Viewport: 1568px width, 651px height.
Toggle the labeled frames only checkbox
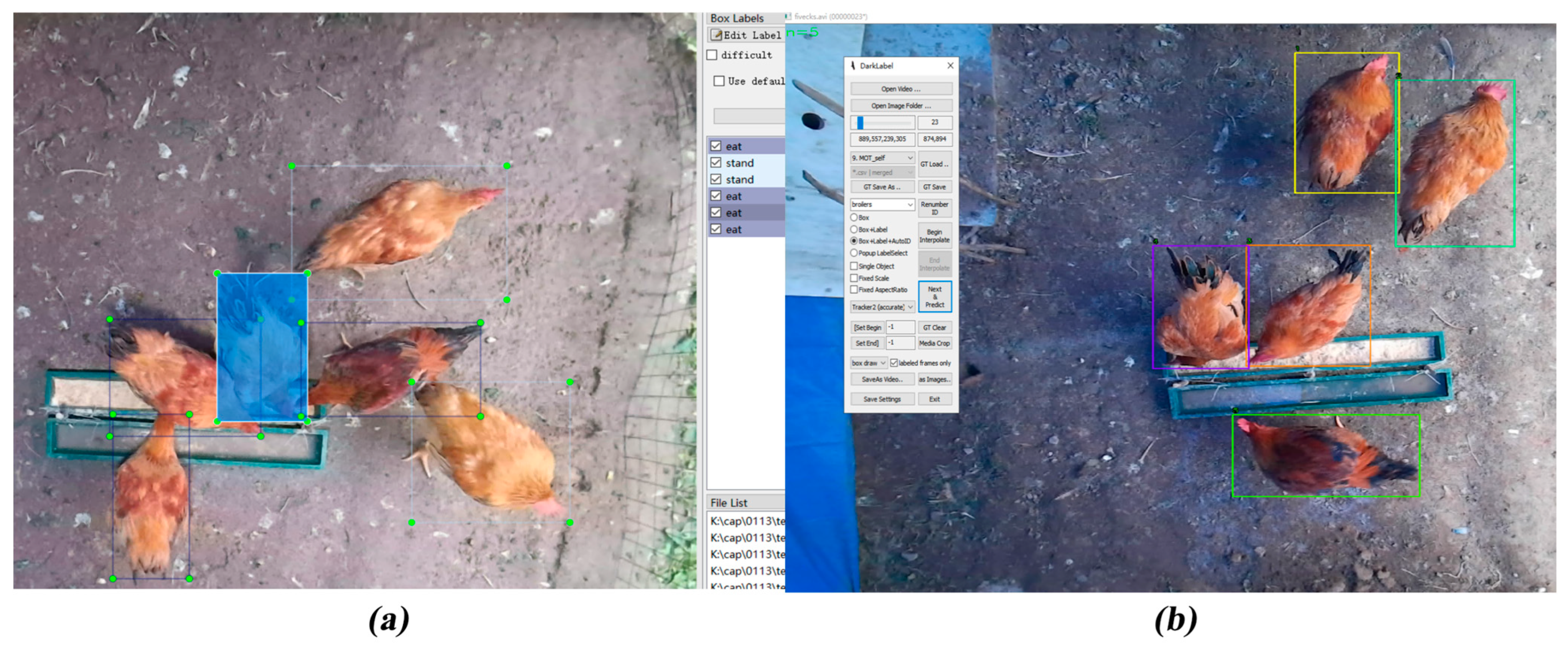pyautogui.click(x=894, y=363)
